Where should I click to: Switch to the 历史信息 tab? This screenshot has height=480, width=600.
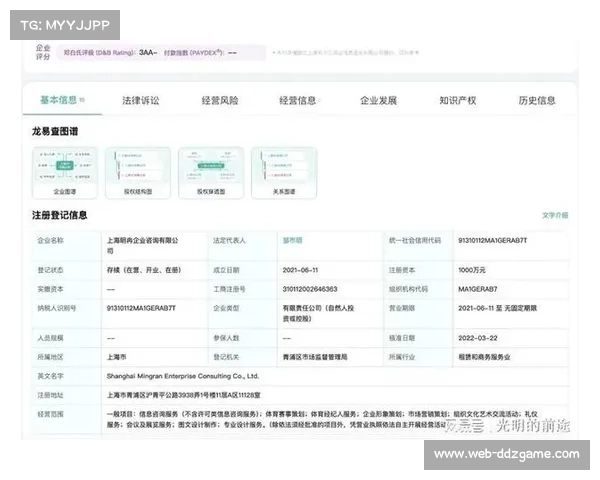click(537, 100)
